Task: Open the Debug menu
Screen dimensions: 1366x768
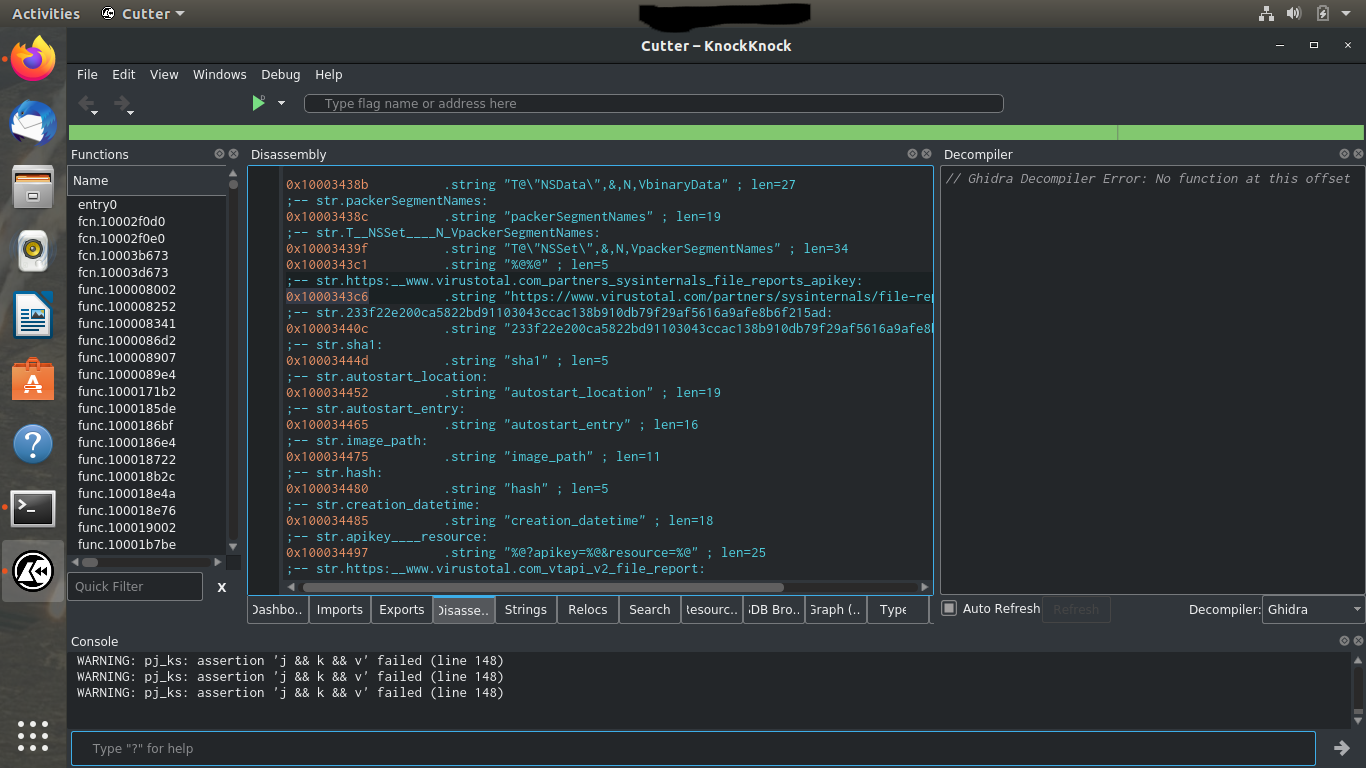Action: (x=281, y=75)
